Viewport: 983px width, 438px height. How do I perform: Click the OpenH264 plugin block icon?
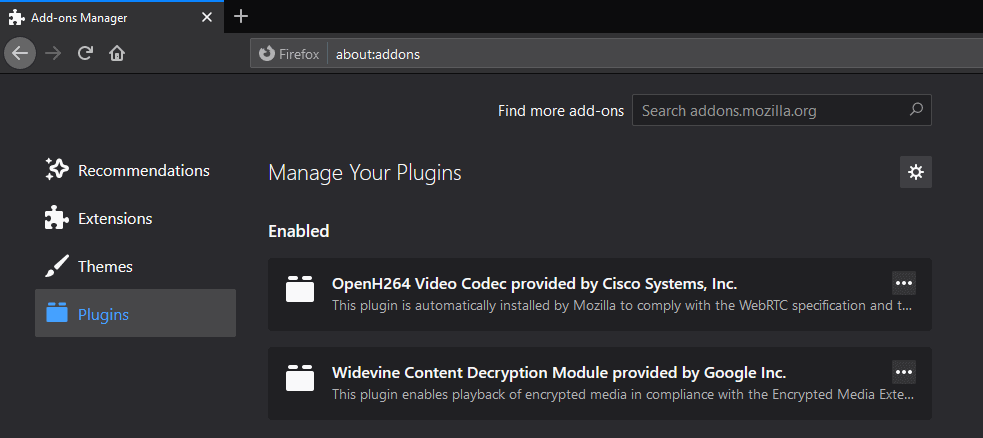click(300, 289)
